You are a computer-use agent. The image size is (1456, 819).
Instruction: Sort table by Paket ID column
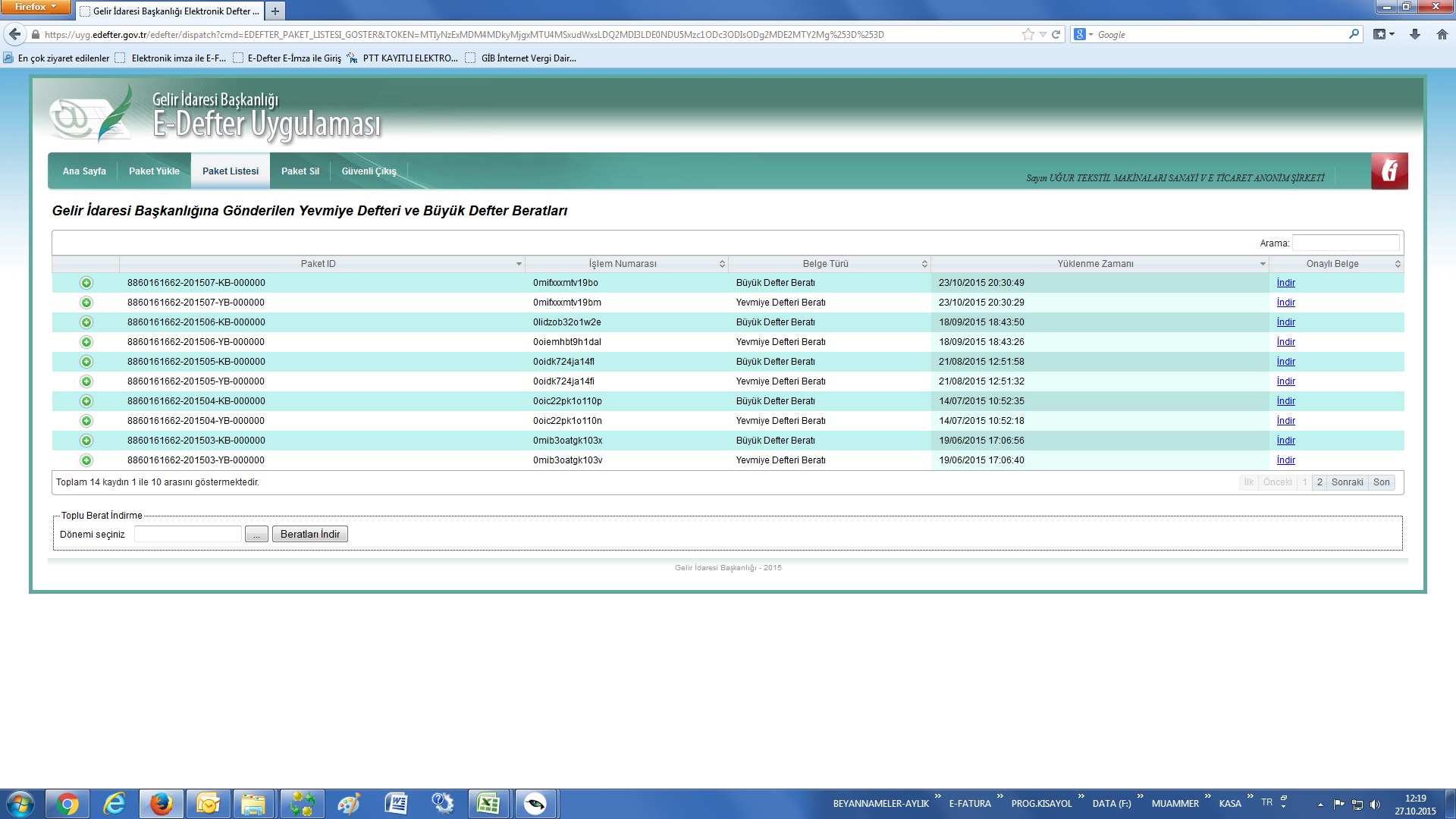tap(318, 264)
